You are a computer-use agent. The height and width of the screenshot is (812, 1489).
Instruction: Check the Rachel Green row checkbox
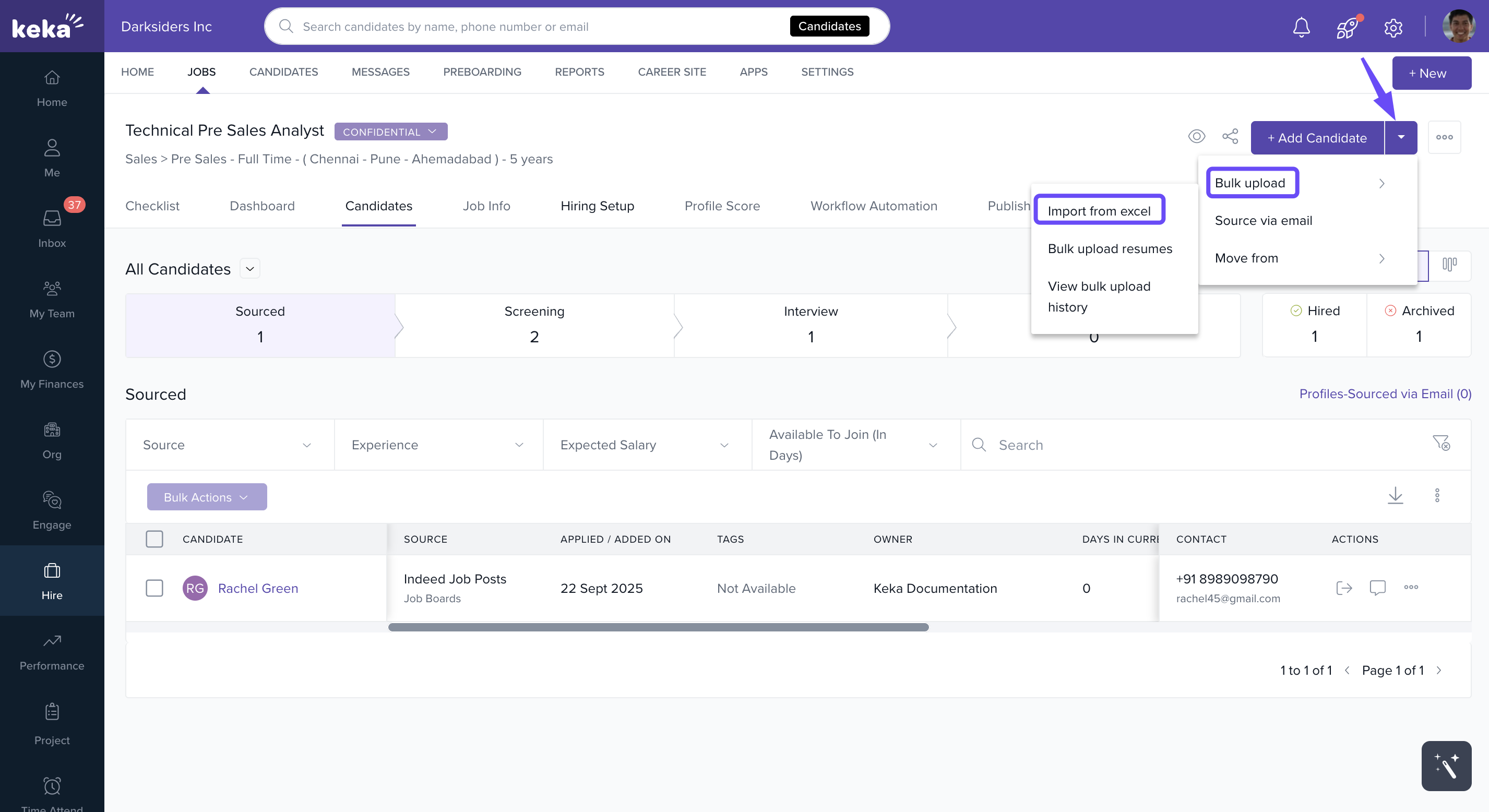(x=154, y=588)
